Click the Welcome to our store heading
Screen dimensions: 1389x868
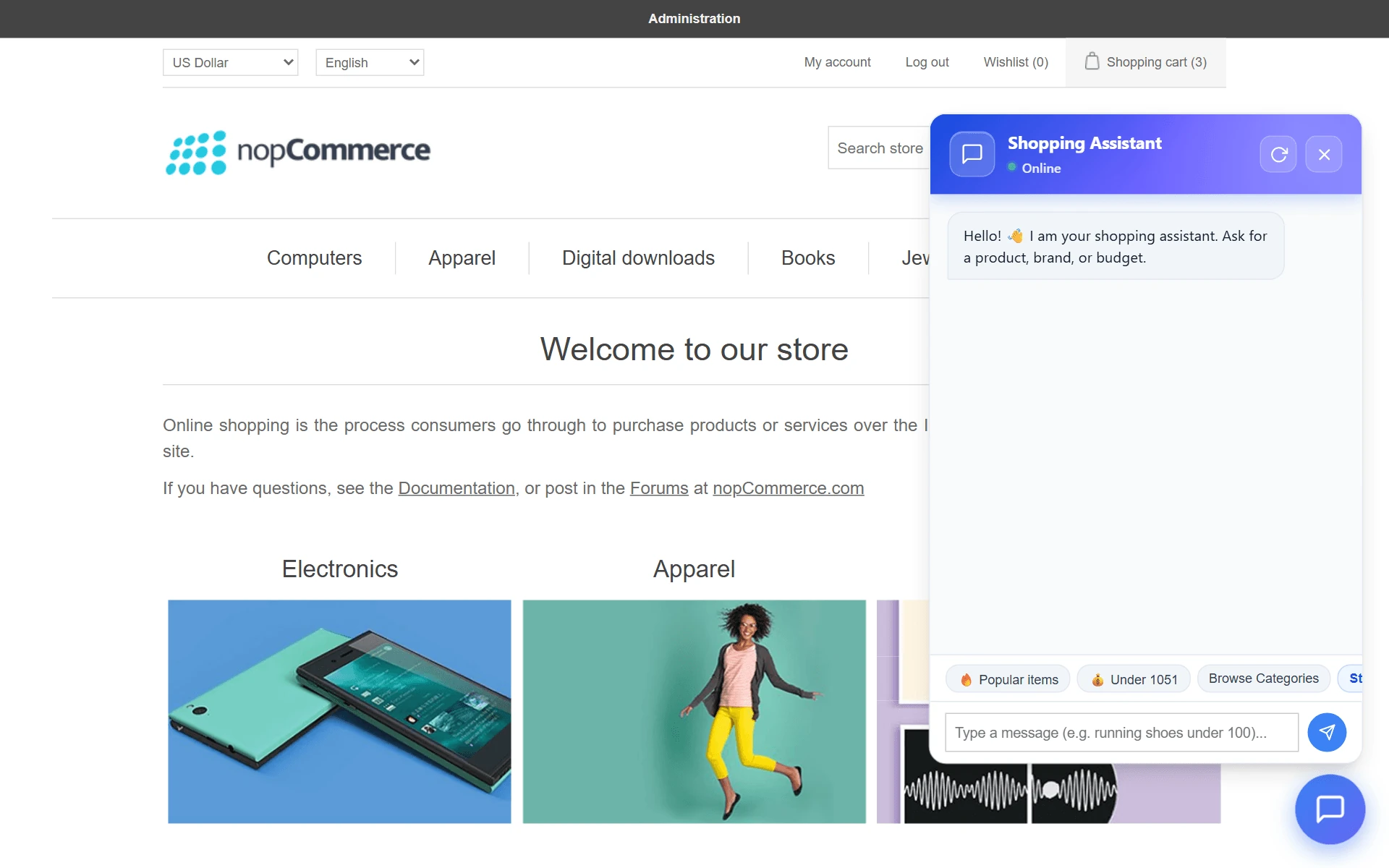tap(694, 349)
